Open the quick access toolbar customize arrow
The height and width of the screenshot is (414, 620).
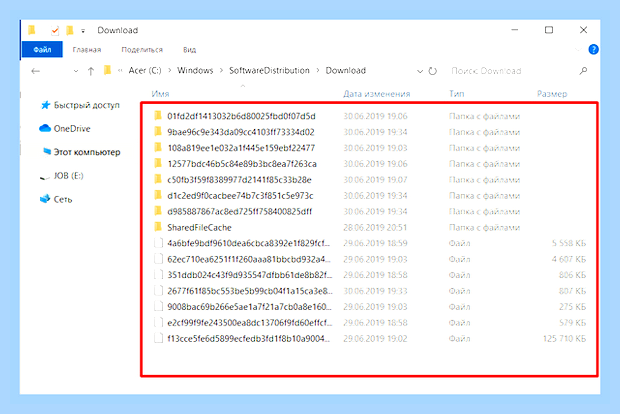coord(83,31)
